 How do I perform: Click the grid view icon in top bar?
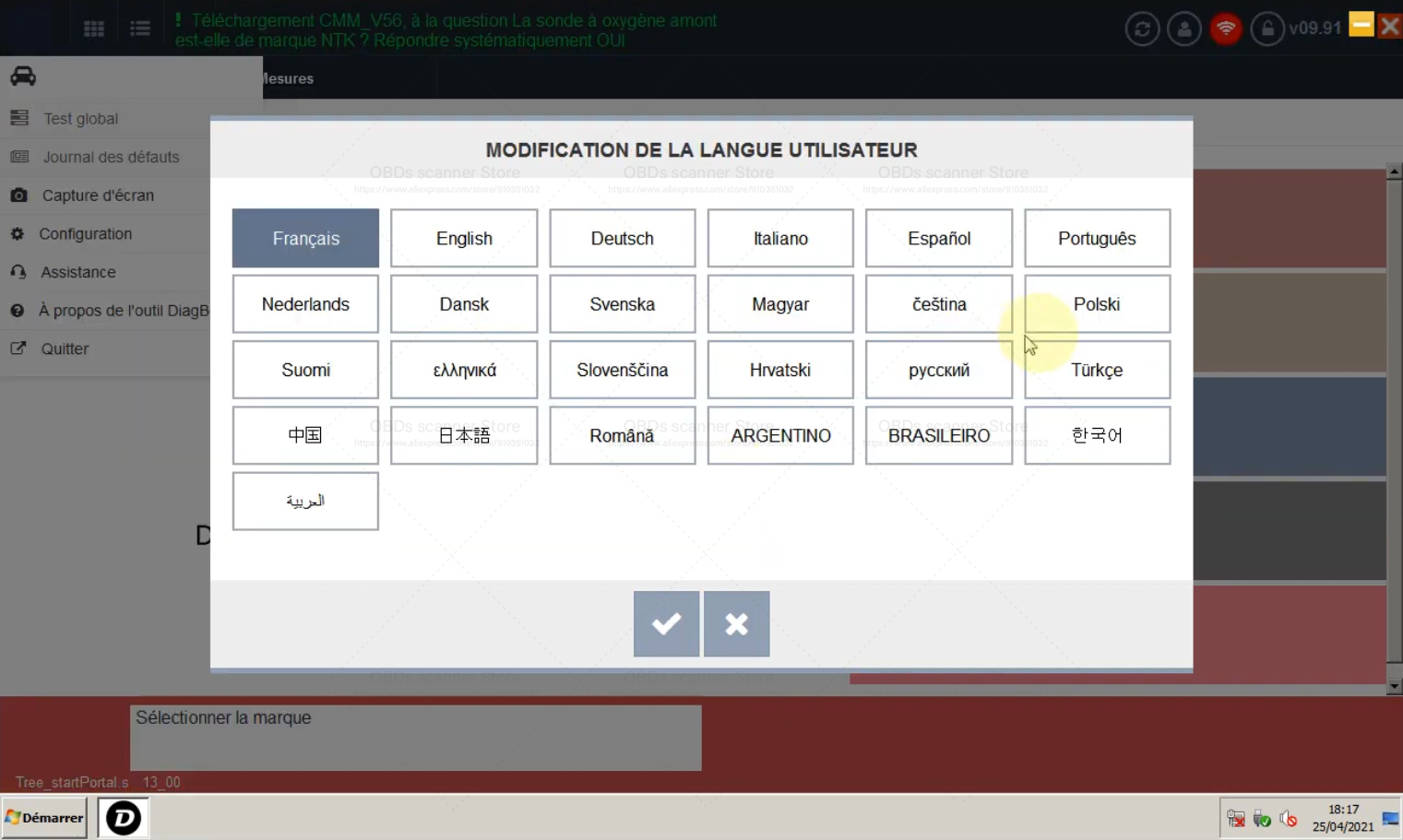(94, 29)
